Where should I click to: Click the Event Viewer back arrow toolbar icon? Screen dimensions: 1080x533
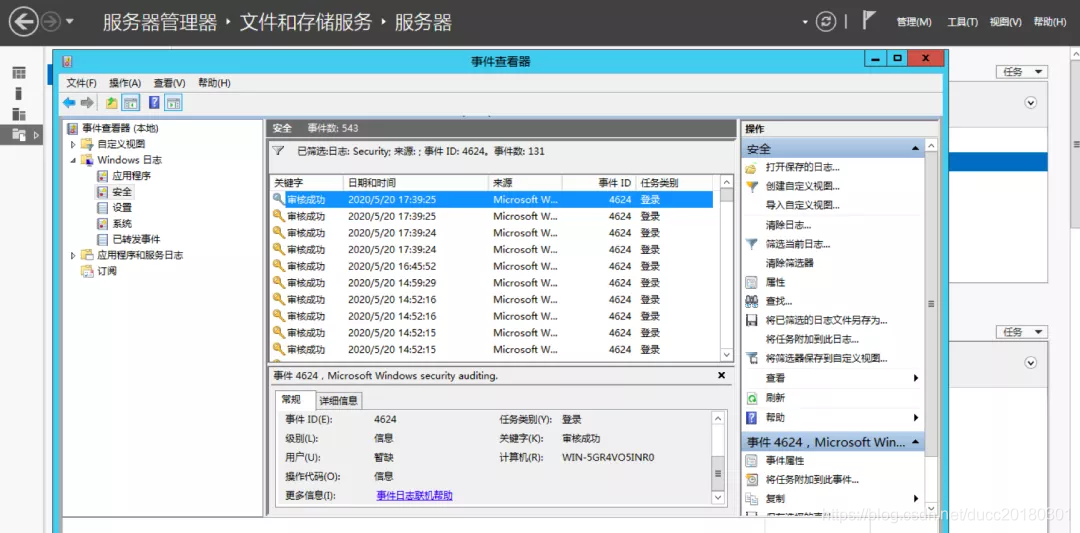coord(69,103)
